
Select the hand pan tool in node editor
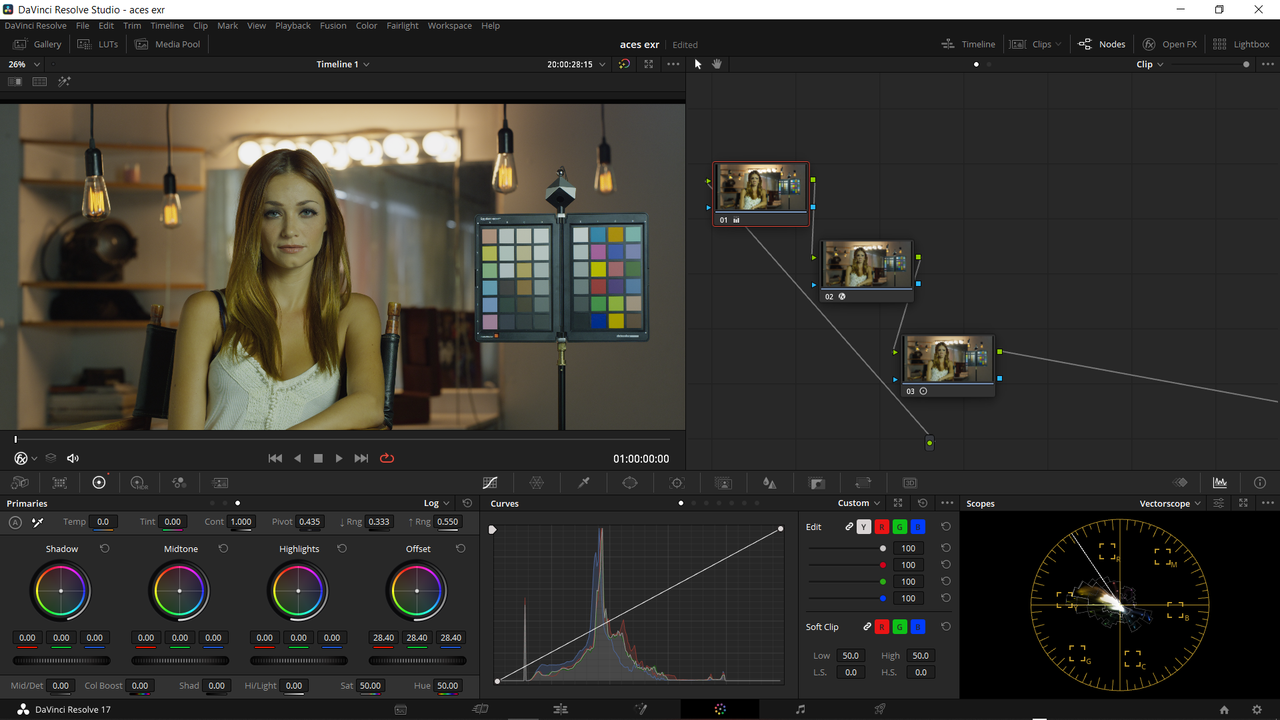click(x=717, y=64)
